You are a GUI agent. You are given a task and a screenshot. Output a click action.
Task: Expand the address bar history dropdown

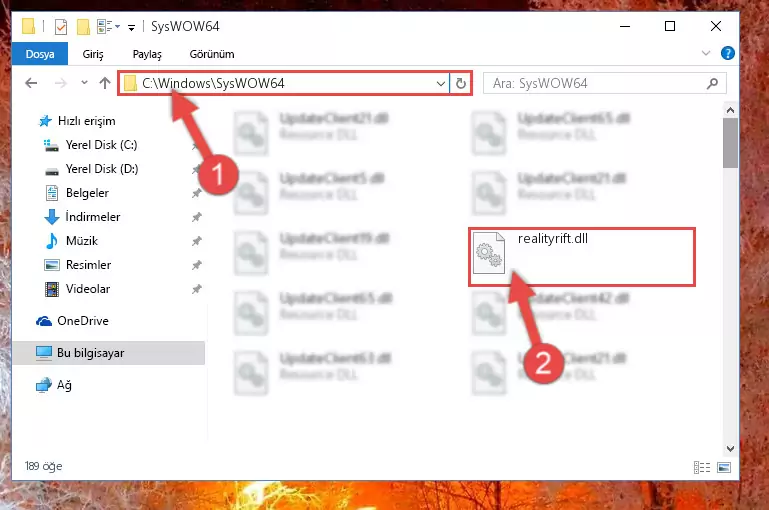coord(440,84)
